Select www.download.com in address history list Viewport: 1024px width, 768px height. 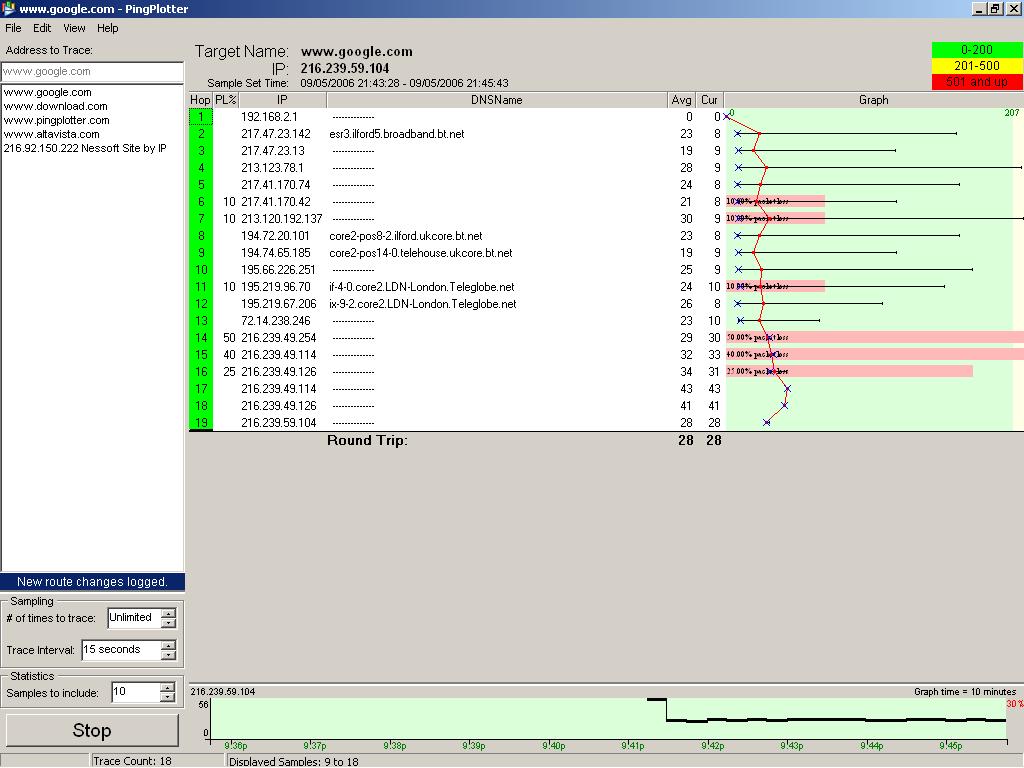[x=56, y=106]
